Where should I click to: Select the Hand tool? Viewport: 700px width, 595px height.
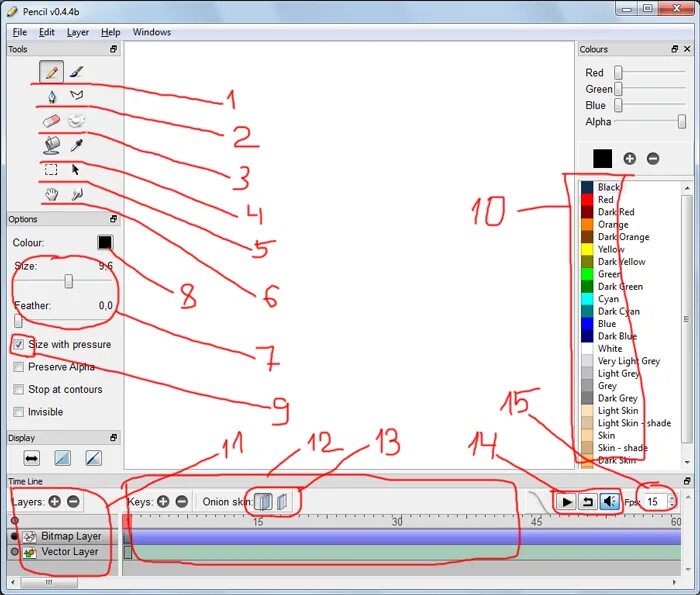pos(51,194)
